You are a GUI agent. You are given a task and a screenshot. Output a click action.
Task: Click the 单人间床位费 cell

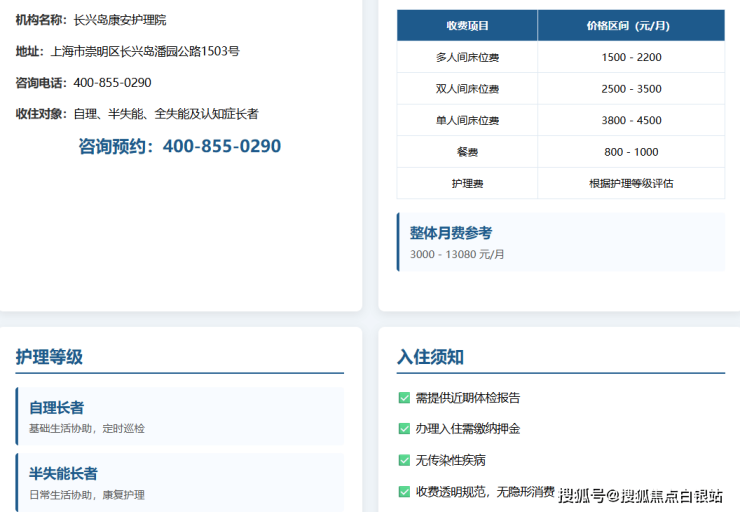467,120
